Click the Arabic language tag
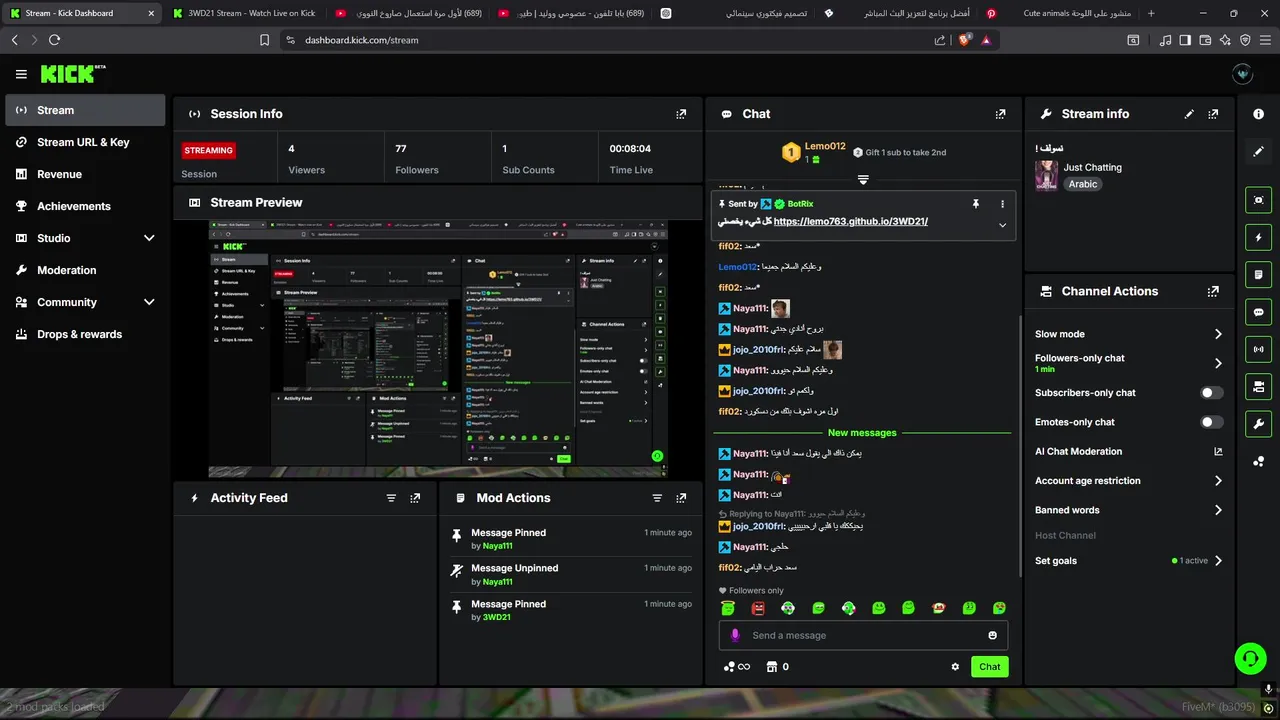The height and width of the screenshot is (720, 1280). click(1083, 184)
